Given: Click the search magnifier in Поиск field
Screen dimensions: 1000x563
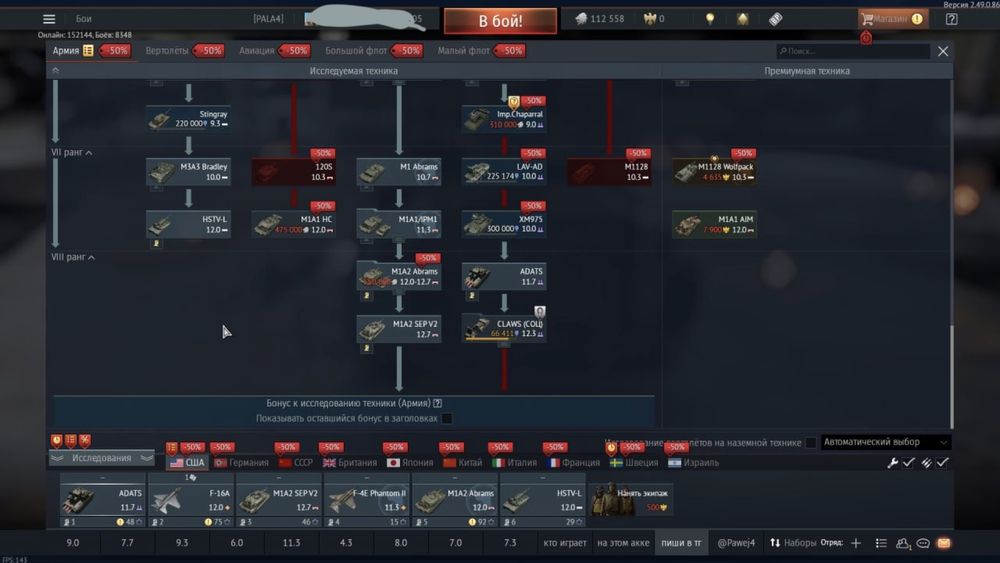Looking at the screenshot, I should click(783, 51).
